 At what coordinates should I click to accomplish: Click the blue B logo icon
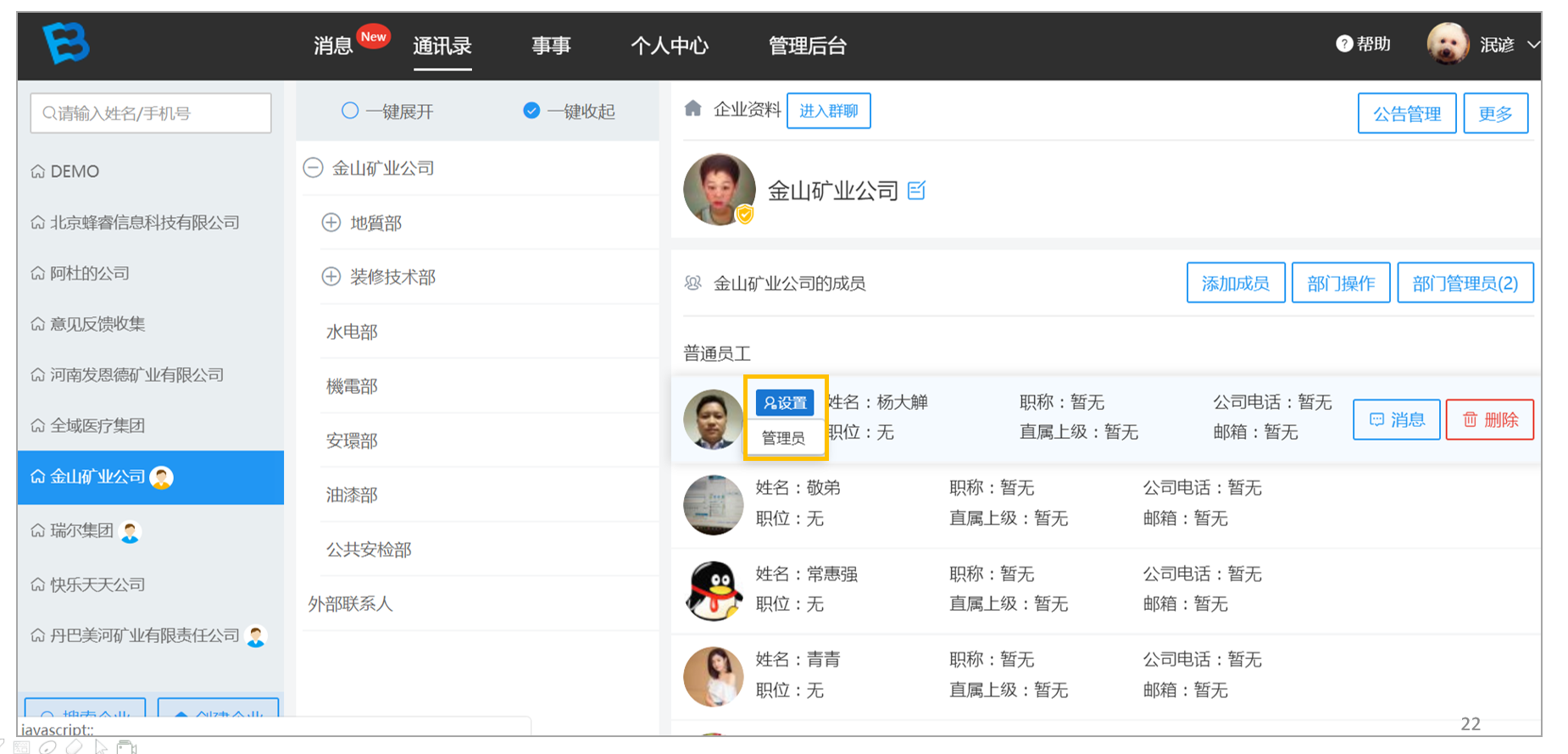[66, 43]
